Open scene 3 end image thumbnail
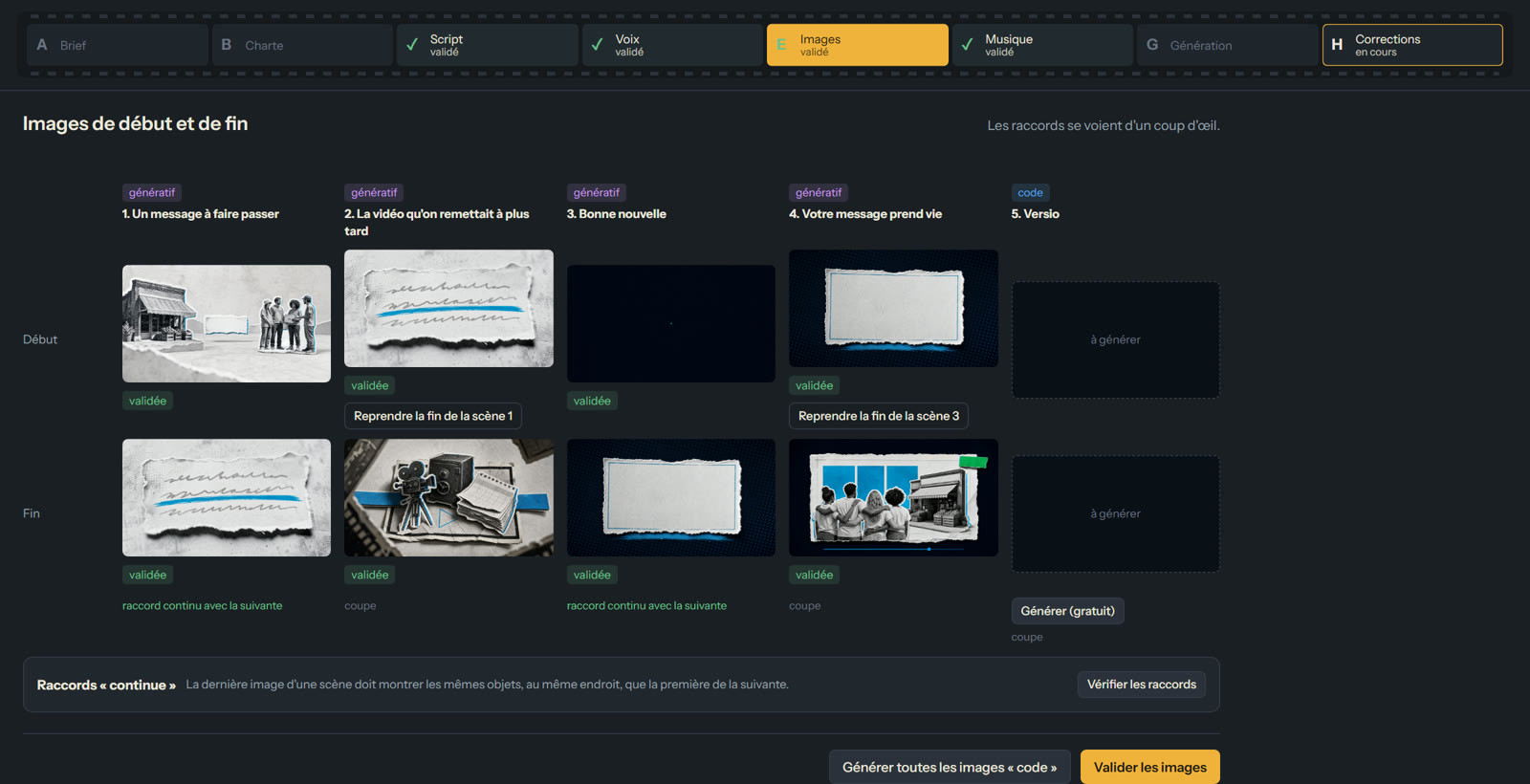 point(671,497)
